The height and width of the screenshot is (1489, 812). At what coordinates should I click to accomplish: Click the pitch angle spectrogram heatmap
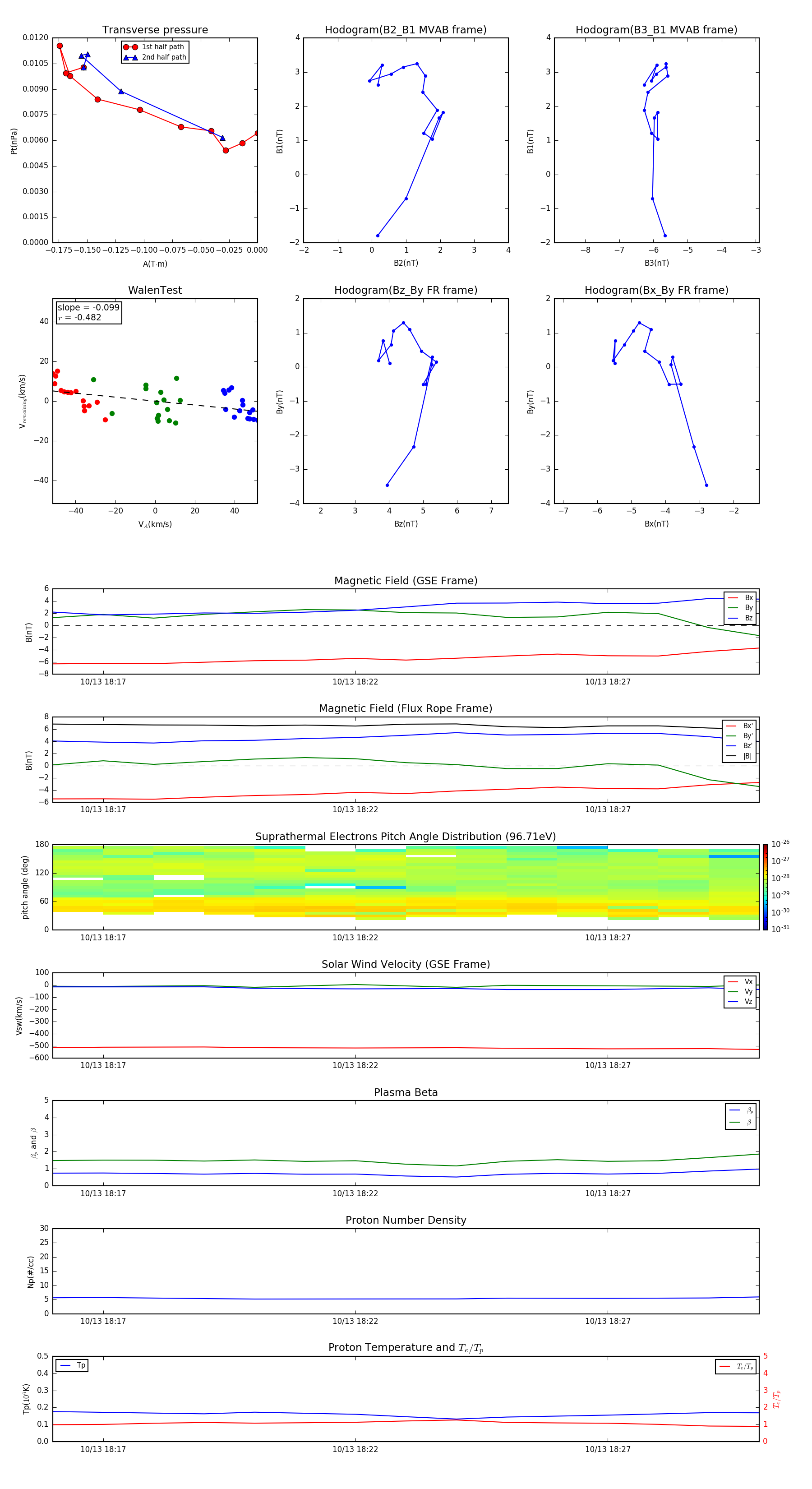point(406,887)
